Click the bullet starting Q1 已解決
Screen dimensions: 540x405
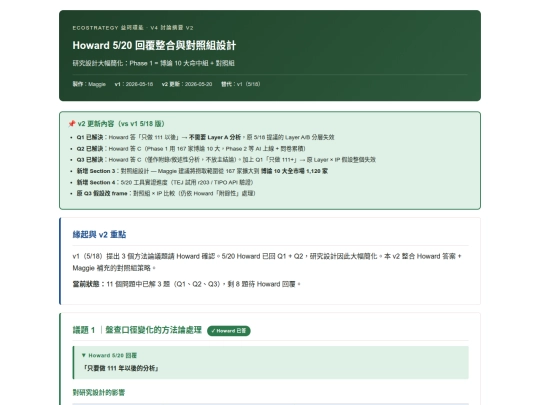coord(205,137)
